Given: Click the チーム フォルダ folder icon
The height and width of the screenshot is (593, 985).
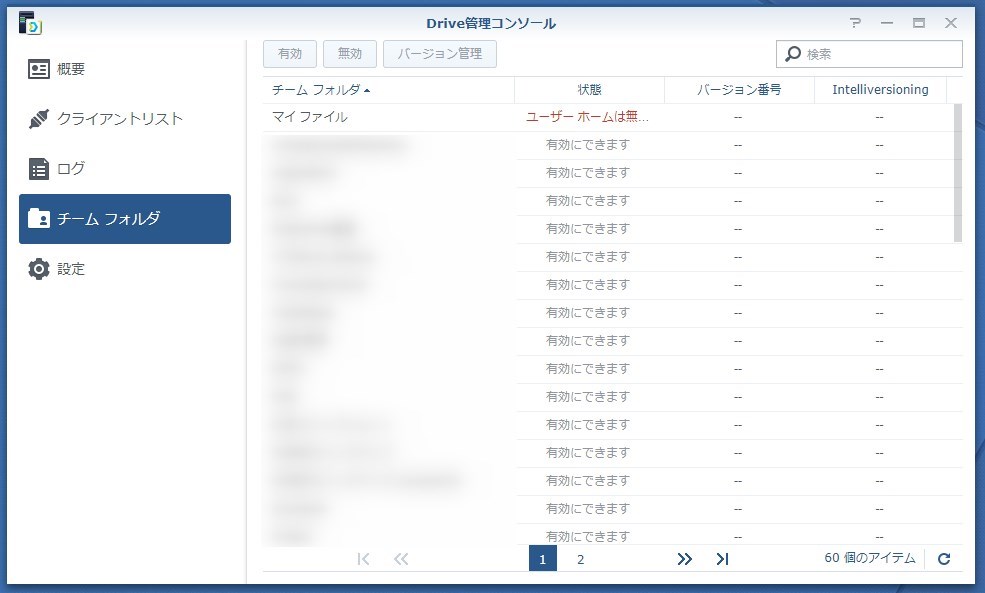Looking at the screenshot, I should pos(39,219).
